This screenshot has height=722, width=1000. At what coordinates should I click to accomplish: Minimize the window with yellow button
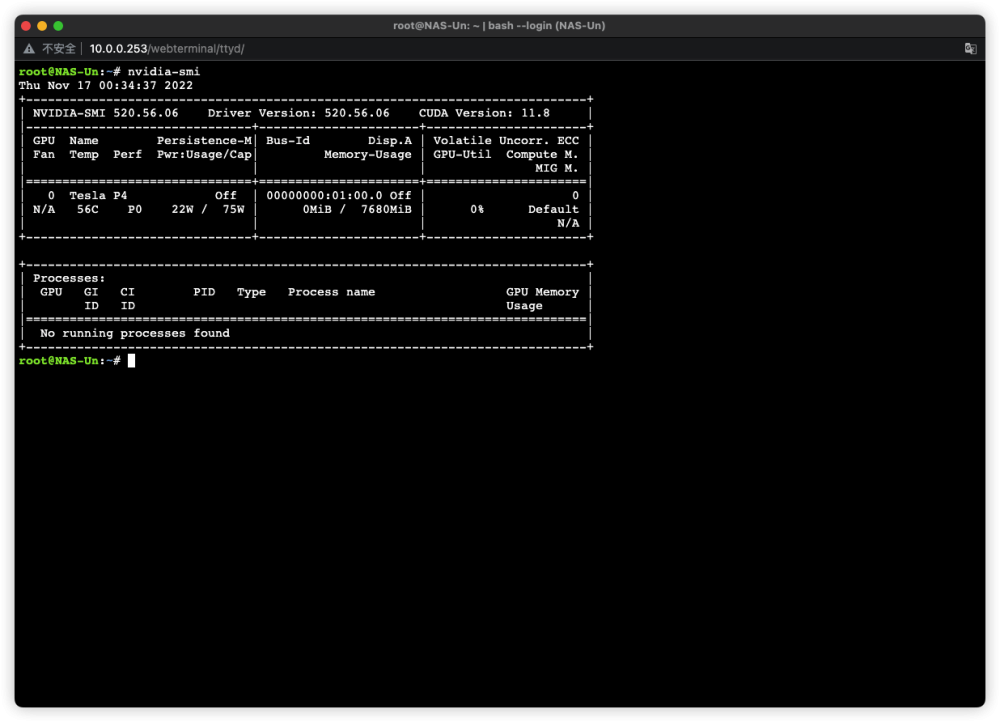(42, 26)
